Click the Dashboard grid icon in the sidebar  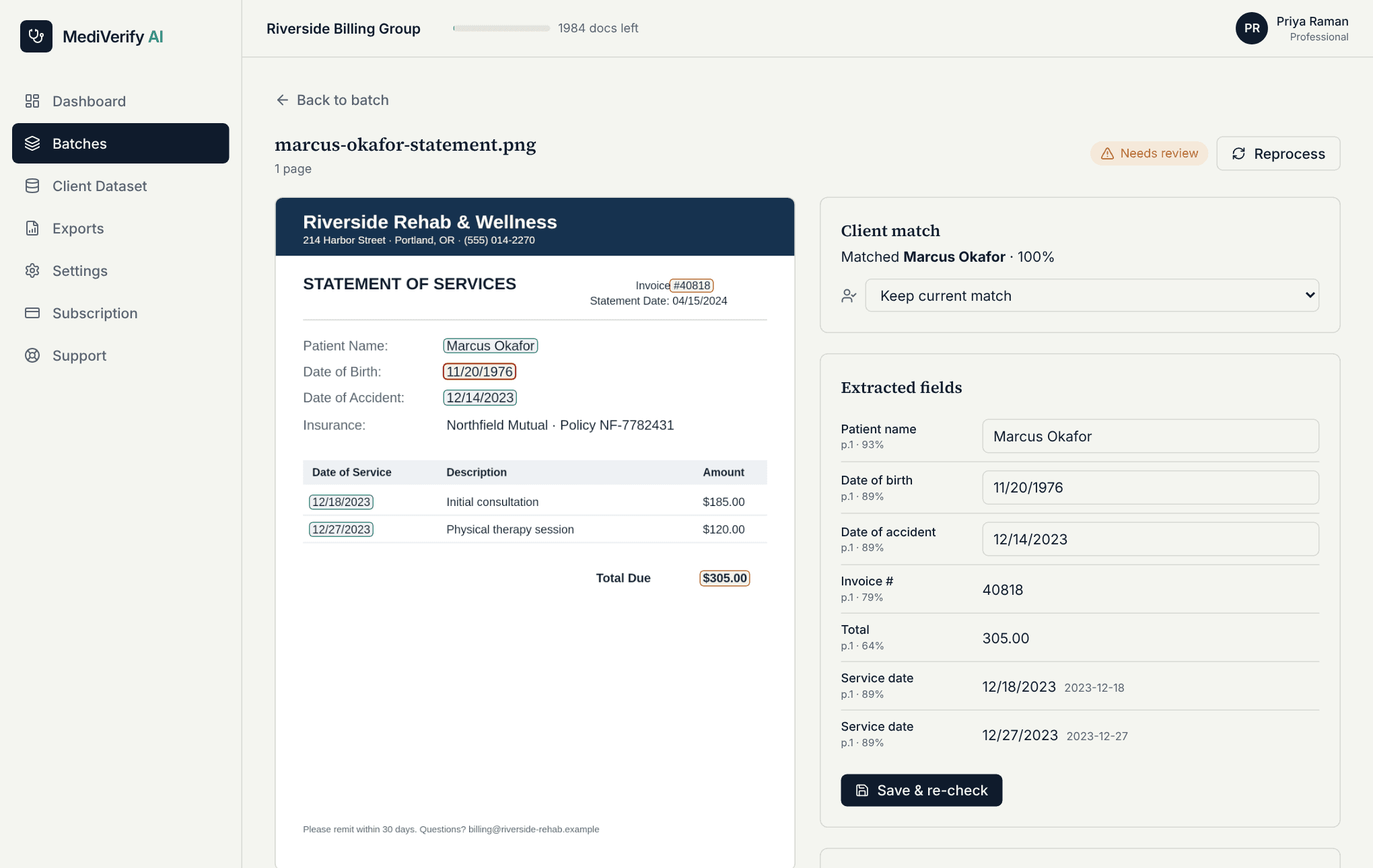tap(32, 101)
